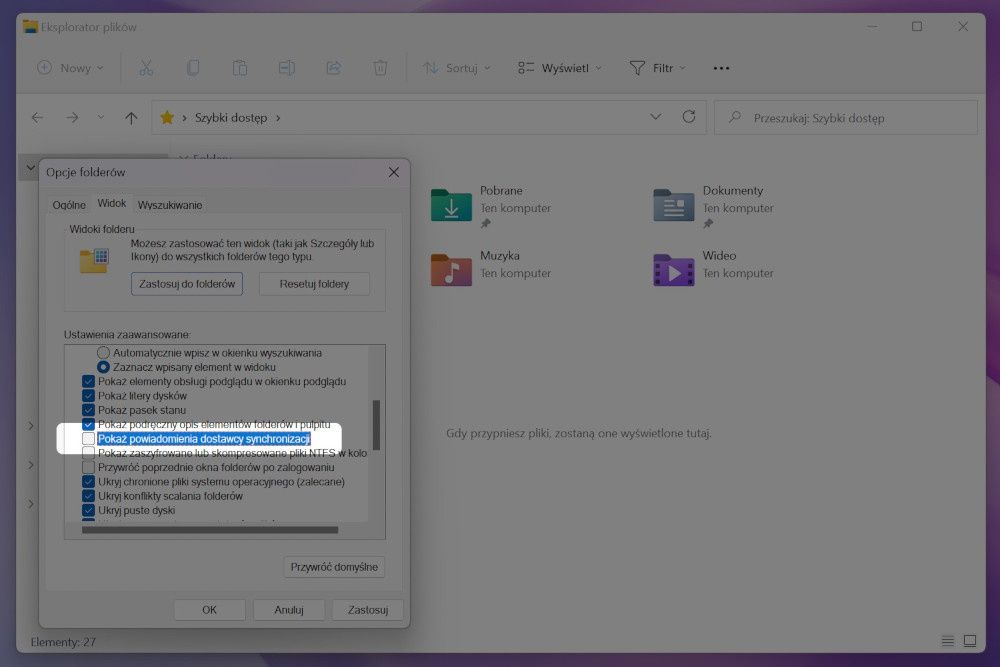Click vertical scrollbar in advanced settings list
Screen dimensions: 1000x667
point(376,425)
